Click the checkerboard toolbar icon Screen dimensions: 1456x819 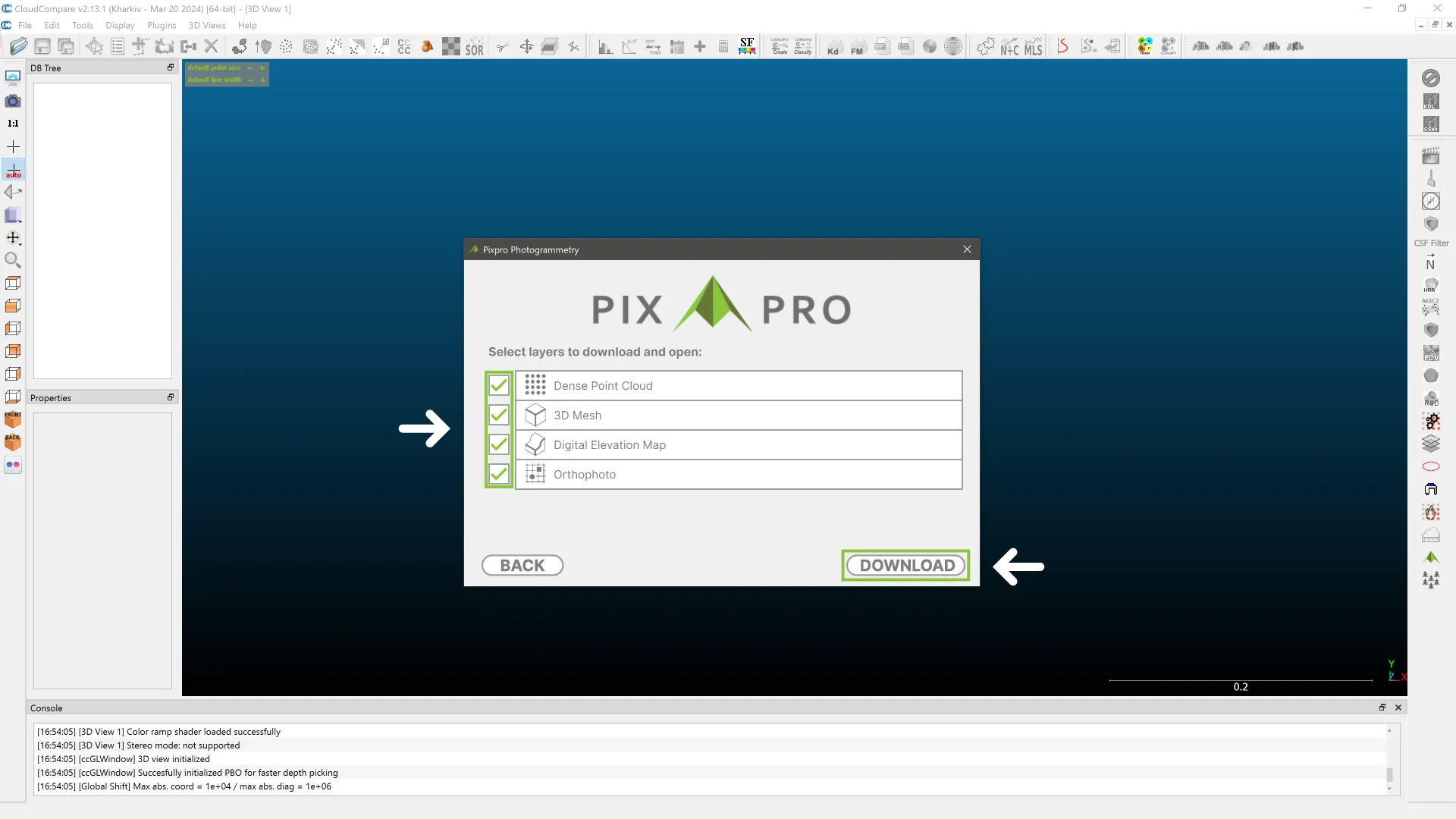pyautogui.click(x=451, y=46)
